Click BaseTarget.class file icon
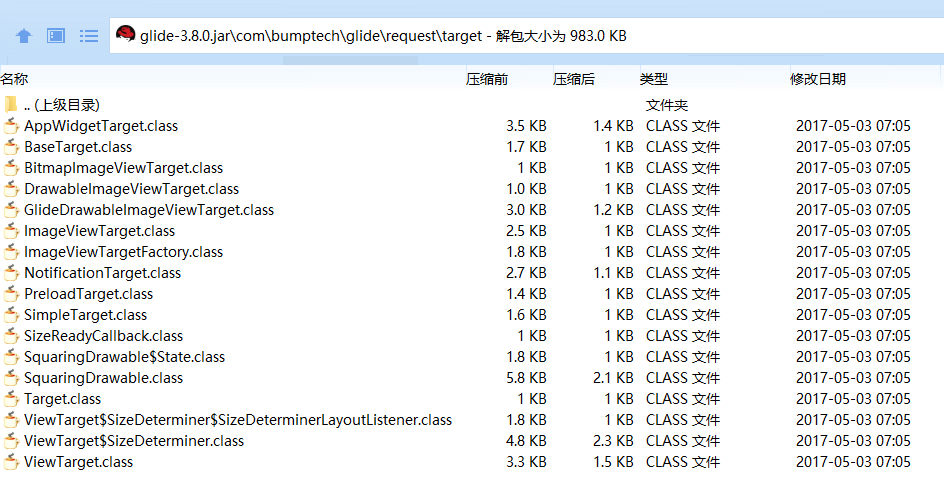 click(11, 147)
